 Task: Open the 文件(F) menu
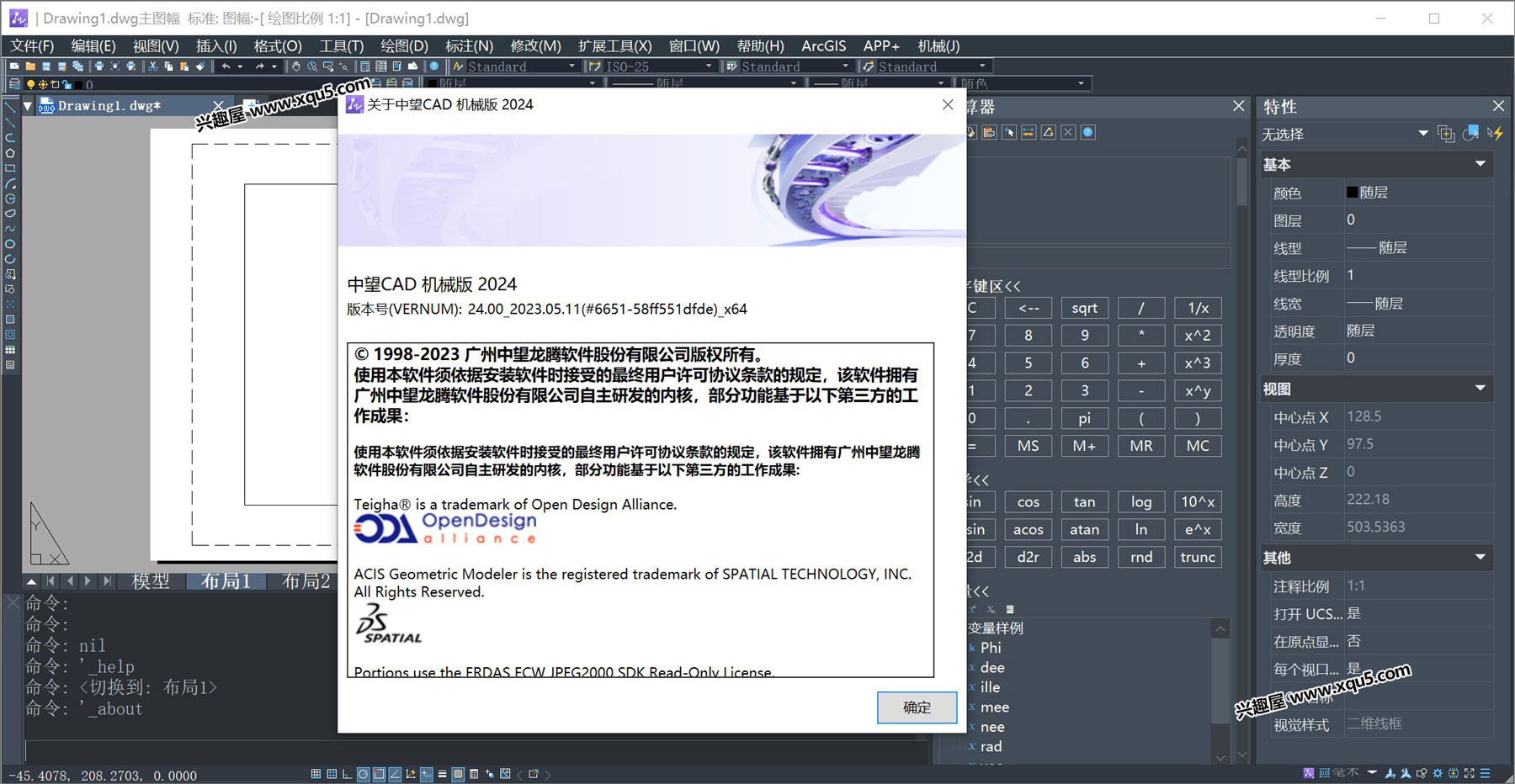pyautogui.click(x=31, y=45)
